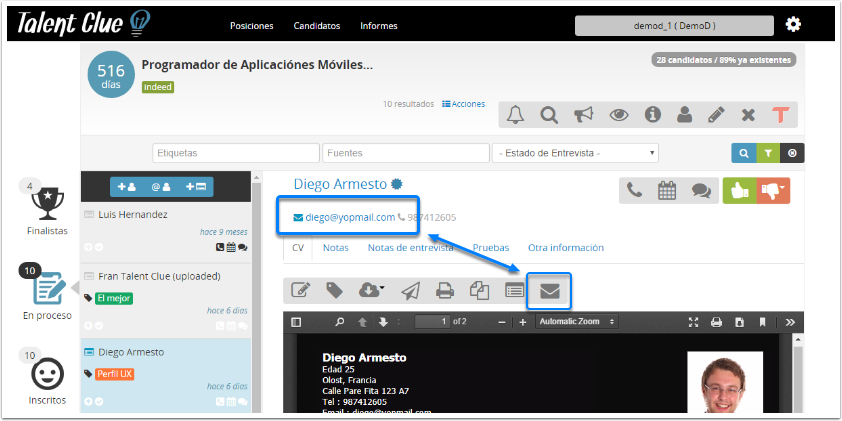Screen dimensions: 842x421
Task: Toggle the PDF viewer sidebar
Action: pyautogui.click(x=296, y=322)
